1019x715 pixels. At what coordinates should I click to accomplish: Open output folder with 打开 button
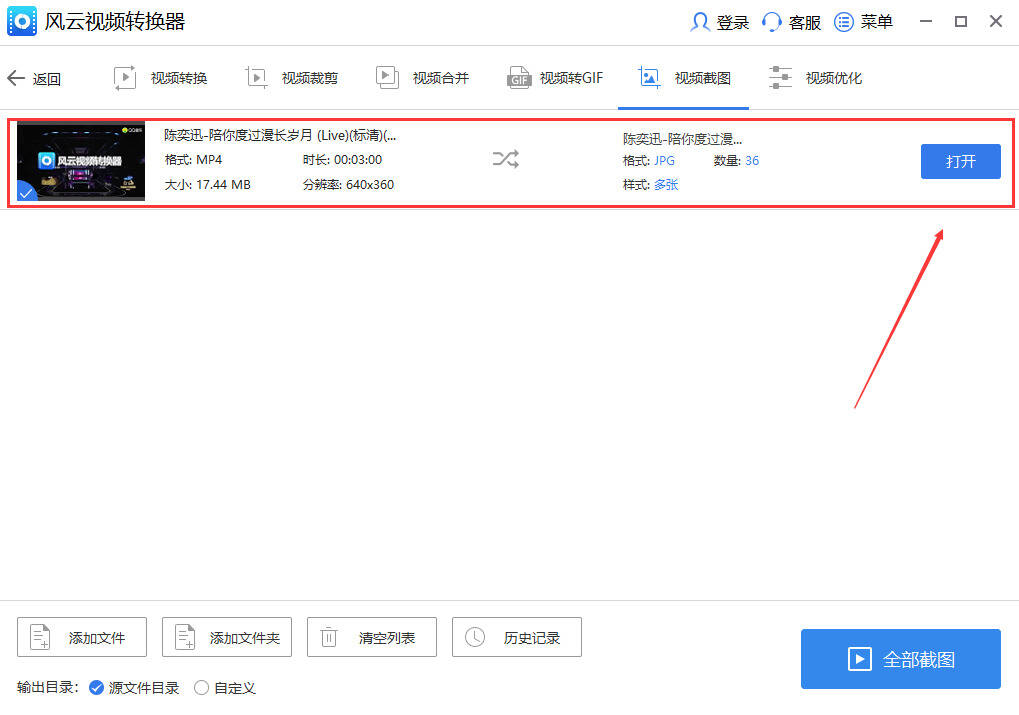pyautogui.click(x=961, y=161)
